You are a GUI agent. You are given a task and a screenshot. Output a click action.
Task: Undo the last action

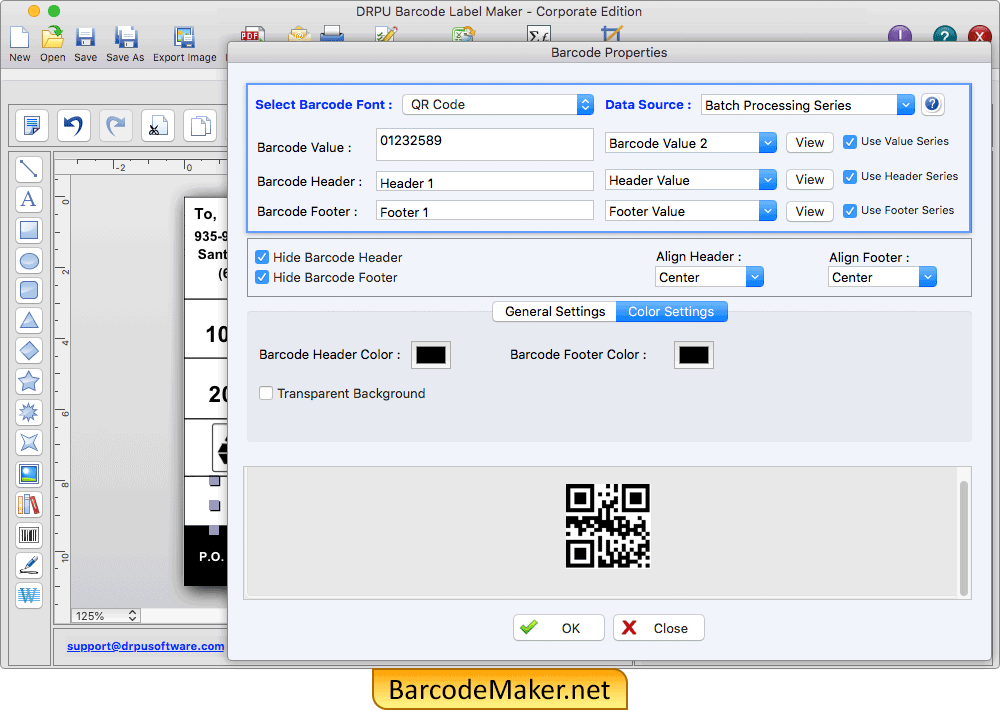click(x=73, y=125)
